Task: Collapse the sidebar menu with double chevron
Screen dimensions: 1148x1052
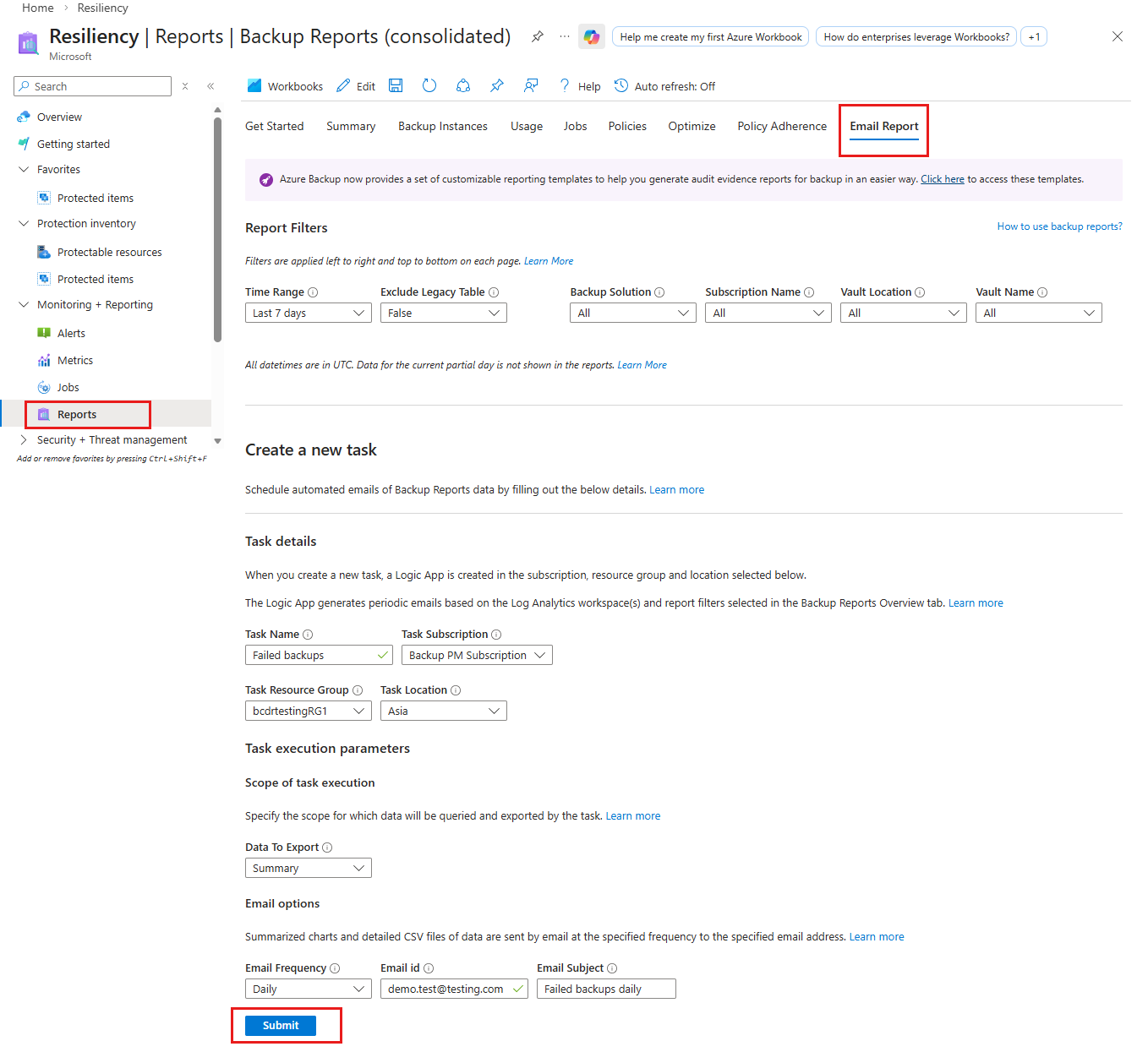Action: coord(210,86)
